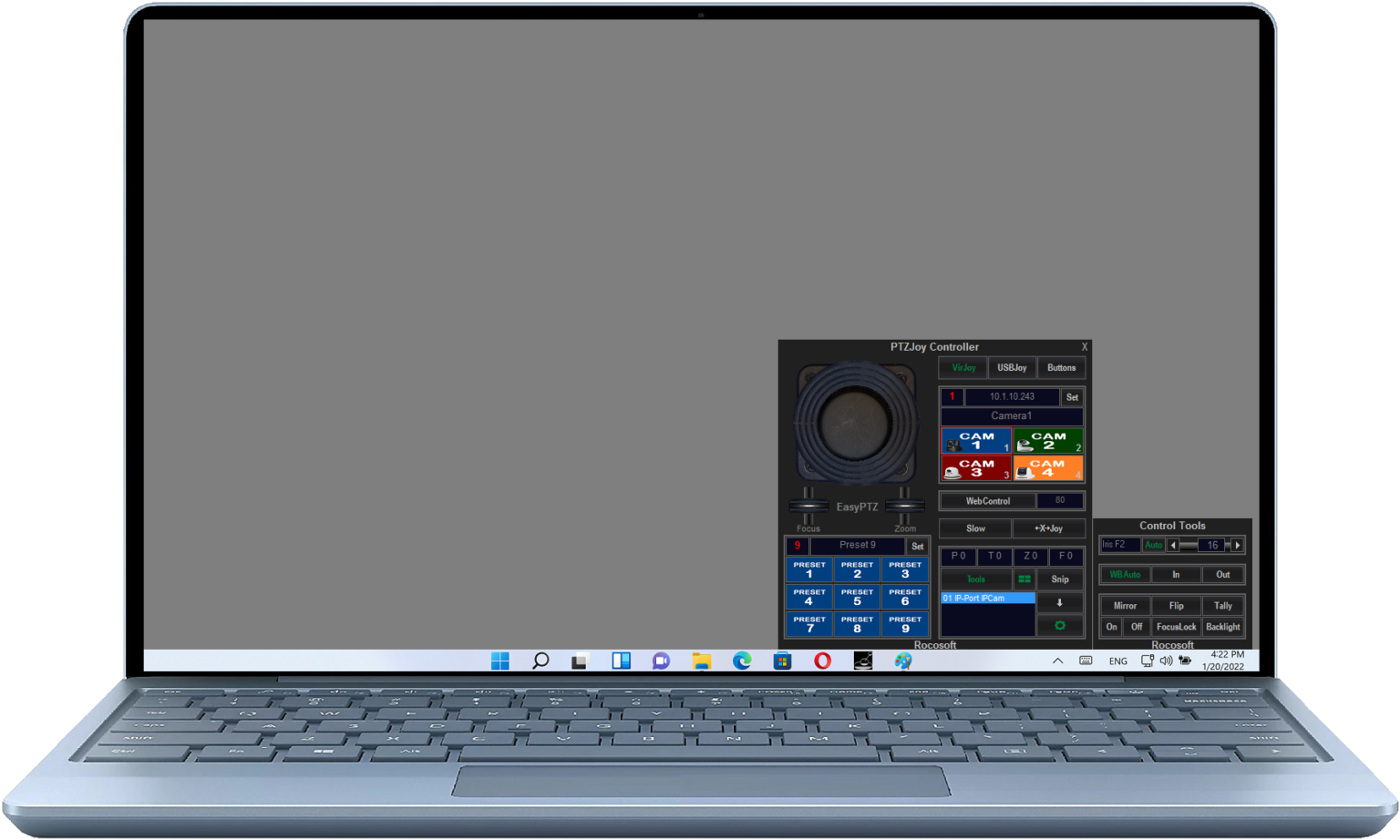Image resolution: width=1400 pixels, height=840 pixels.
Task: Click the right arrow on the iris slider
Action: pyautogui.click(x=1237, y=545)
